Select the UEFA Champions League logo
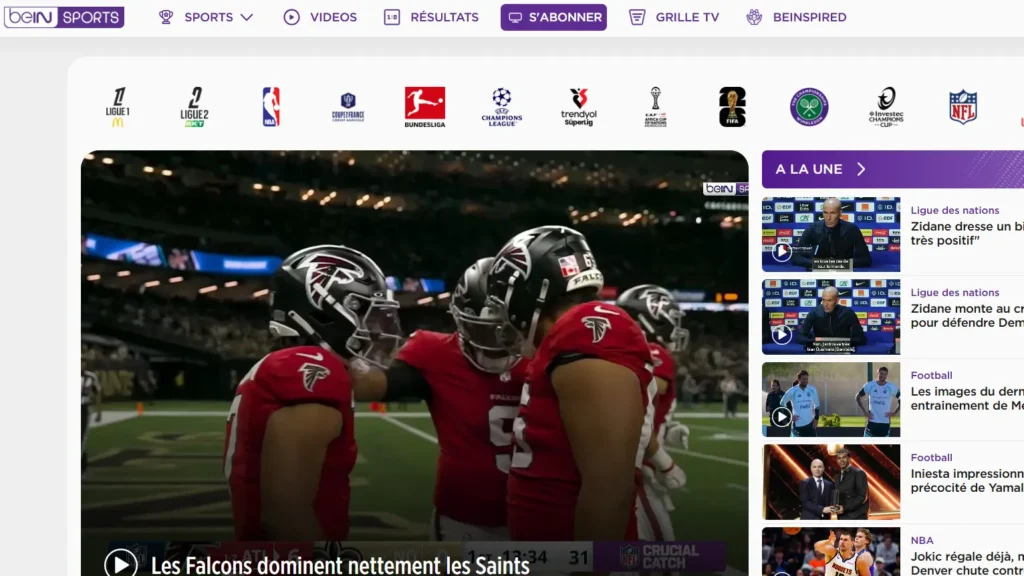This screenshot has width=1024, height=576. [x=502, y=107]
